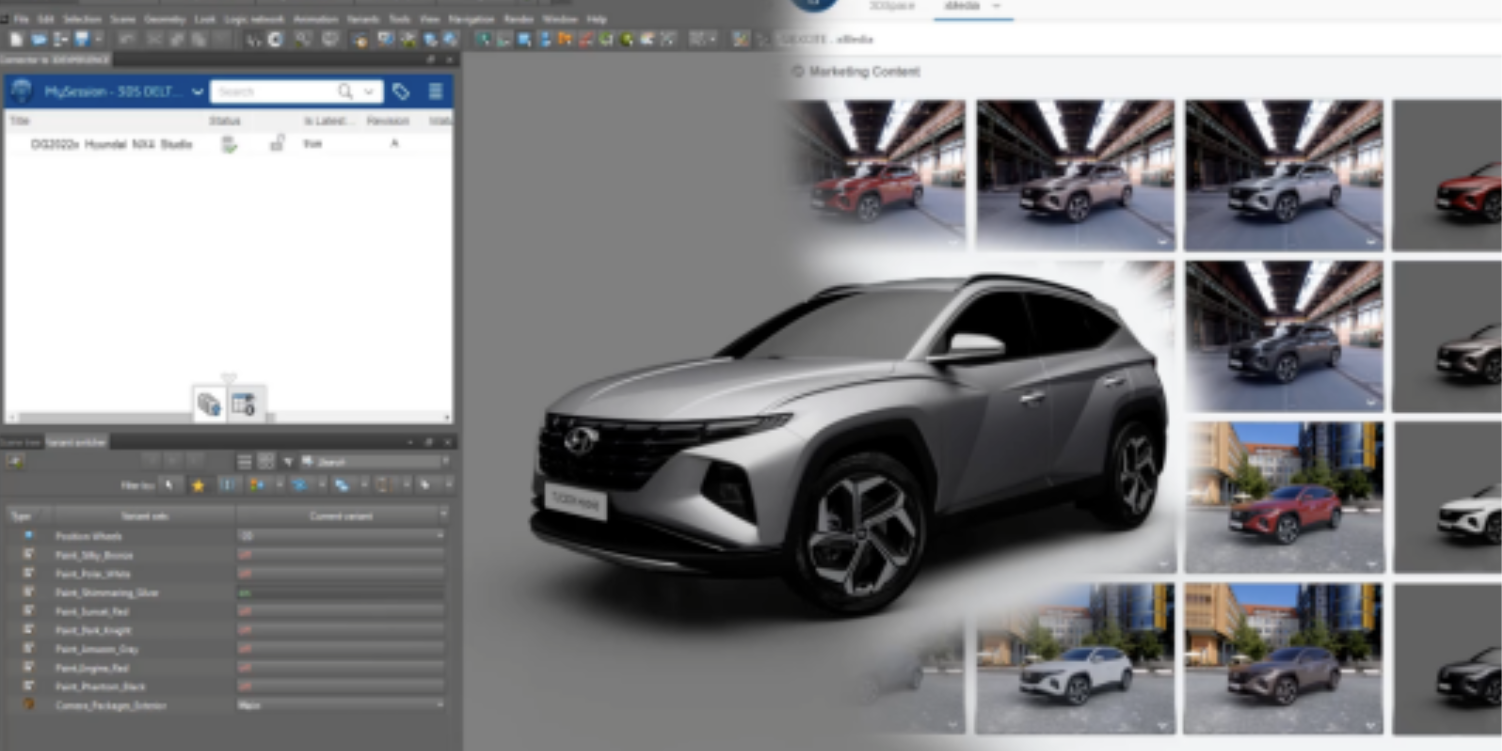This screenshot has height=751, width=1502.
Task: Click the Marketing Content heading
Action: pos(864,72)
